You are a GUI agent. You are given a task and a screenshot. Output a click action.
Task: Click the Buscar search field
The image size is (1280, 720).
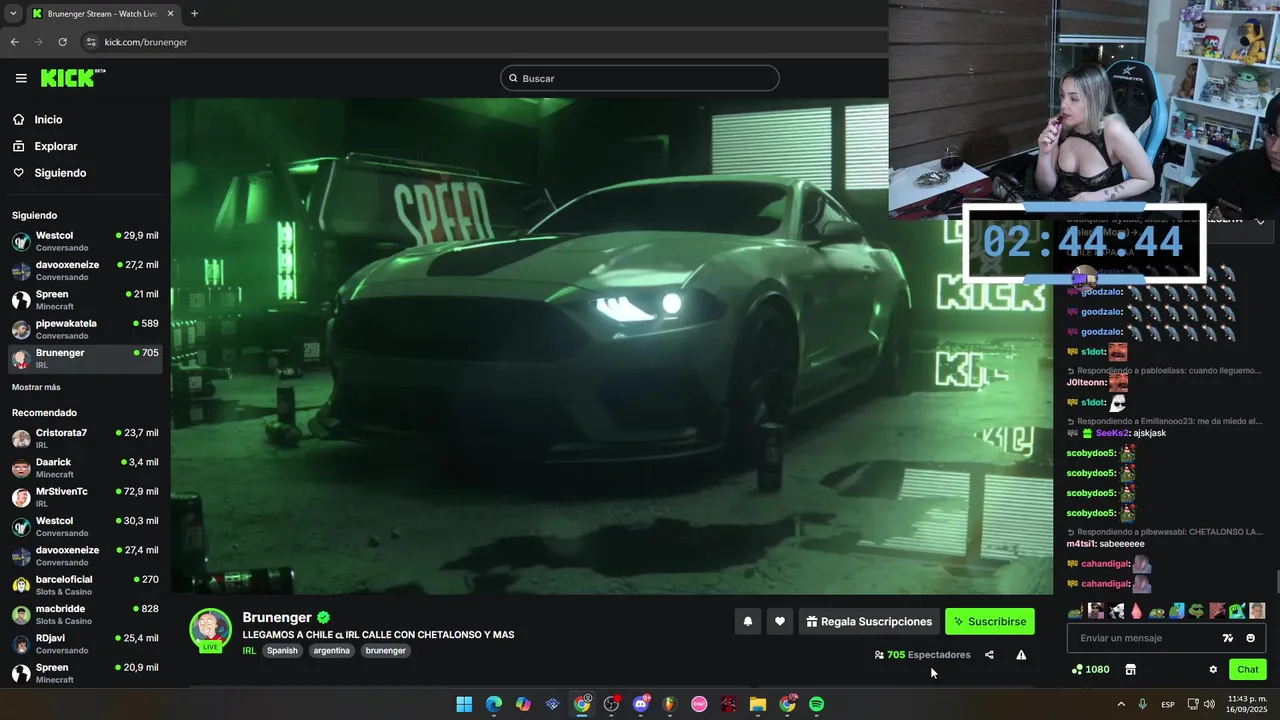click(640, 78)
